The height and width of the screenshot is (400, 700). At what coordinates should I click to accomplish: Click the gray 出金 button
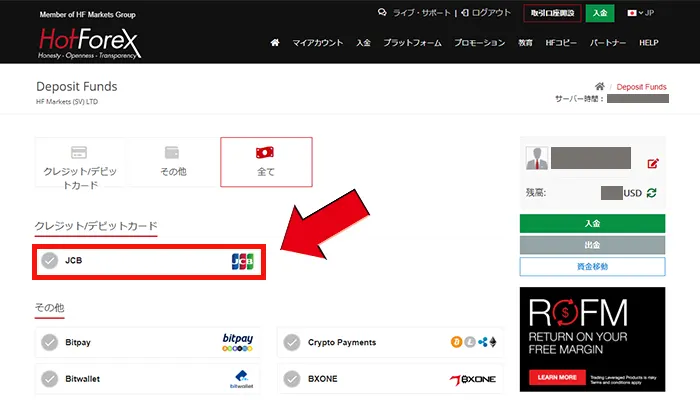(592, 245)
